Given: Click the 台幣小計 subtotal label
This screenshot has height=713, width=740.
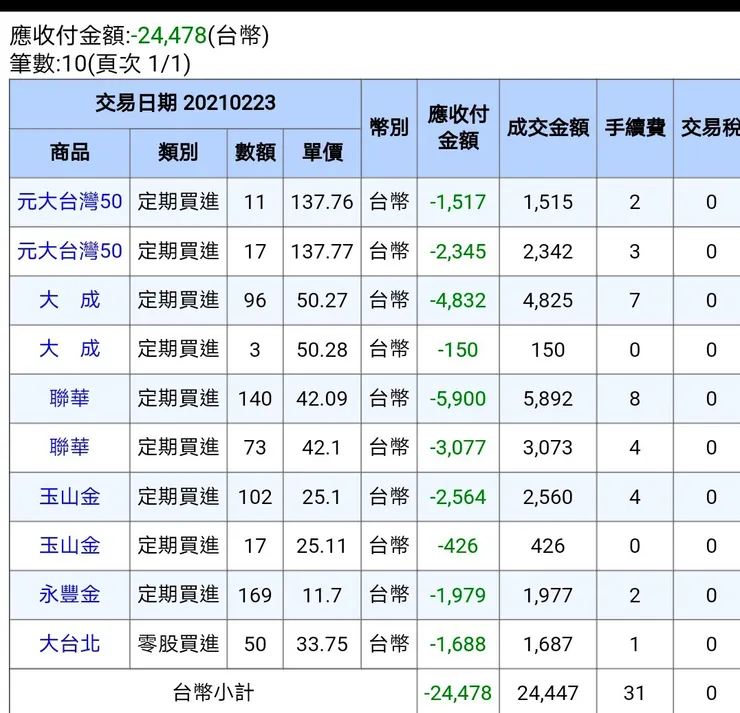Looking at the screenshot, I should coord(213,693).
